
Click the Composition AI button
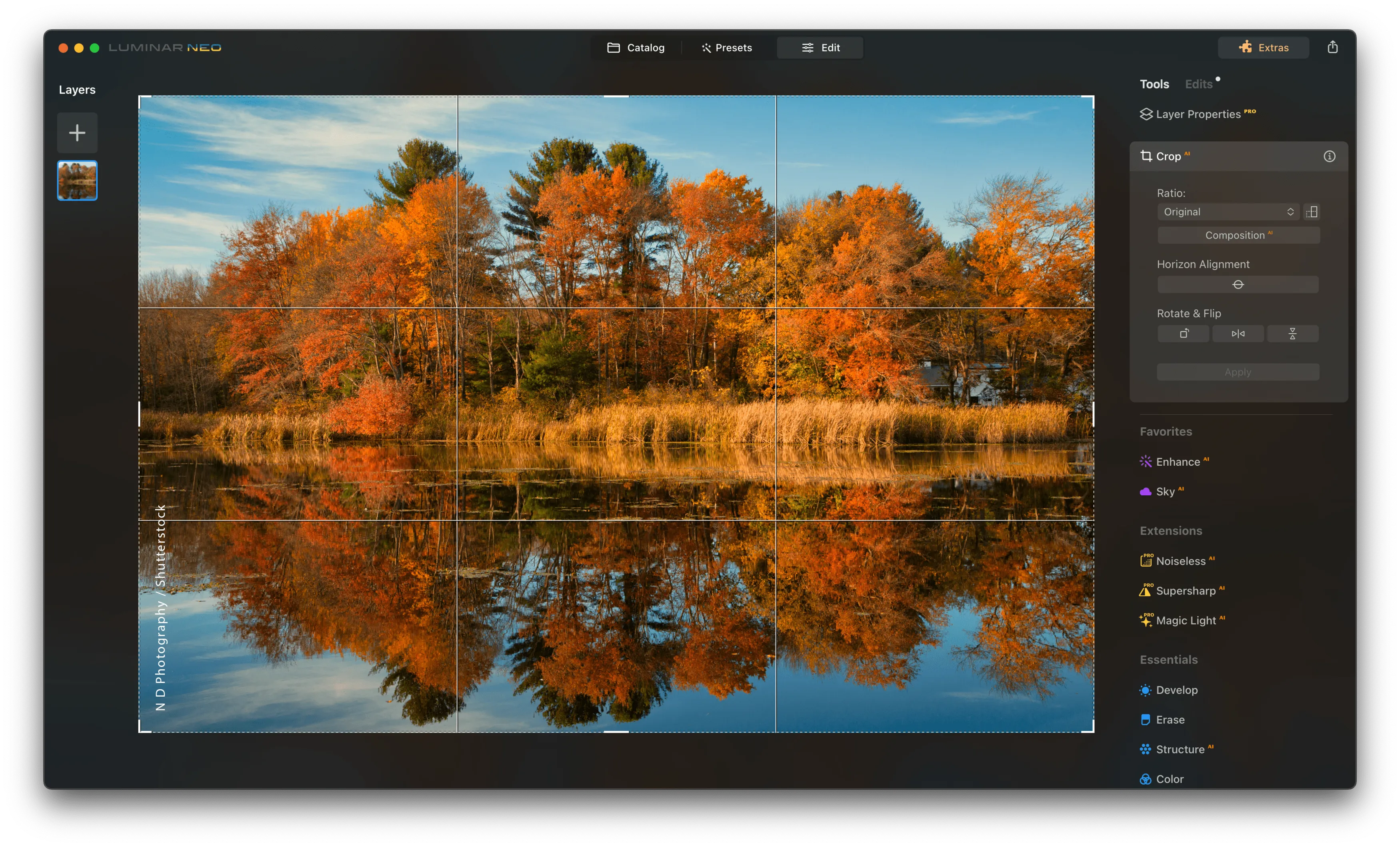1238,235
